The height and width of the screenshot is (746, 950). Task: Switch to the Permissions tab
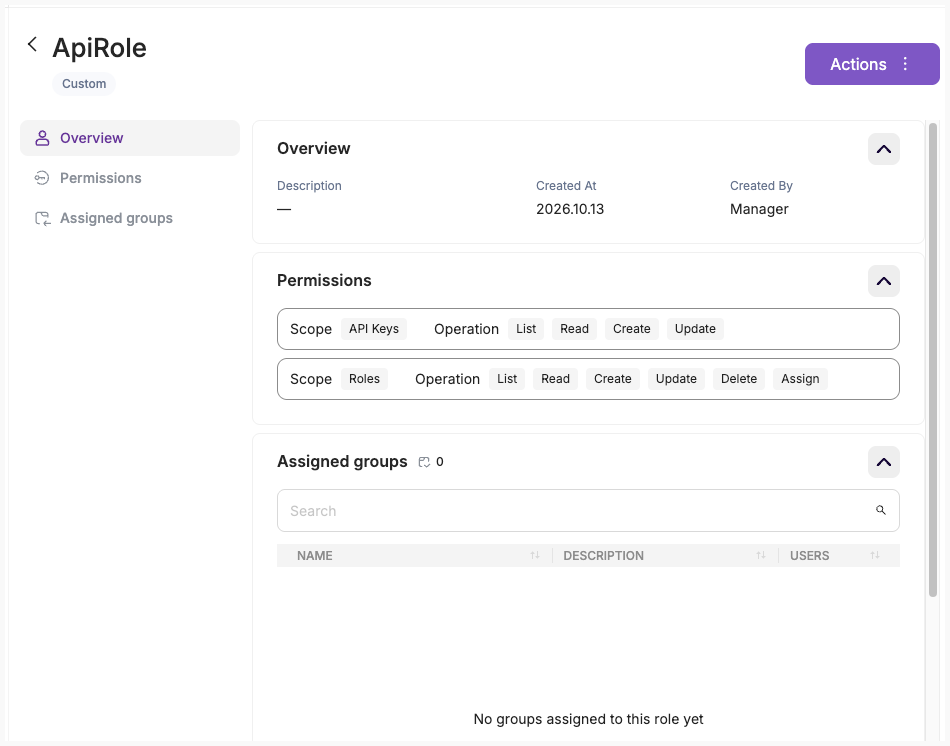pos(130,178)
